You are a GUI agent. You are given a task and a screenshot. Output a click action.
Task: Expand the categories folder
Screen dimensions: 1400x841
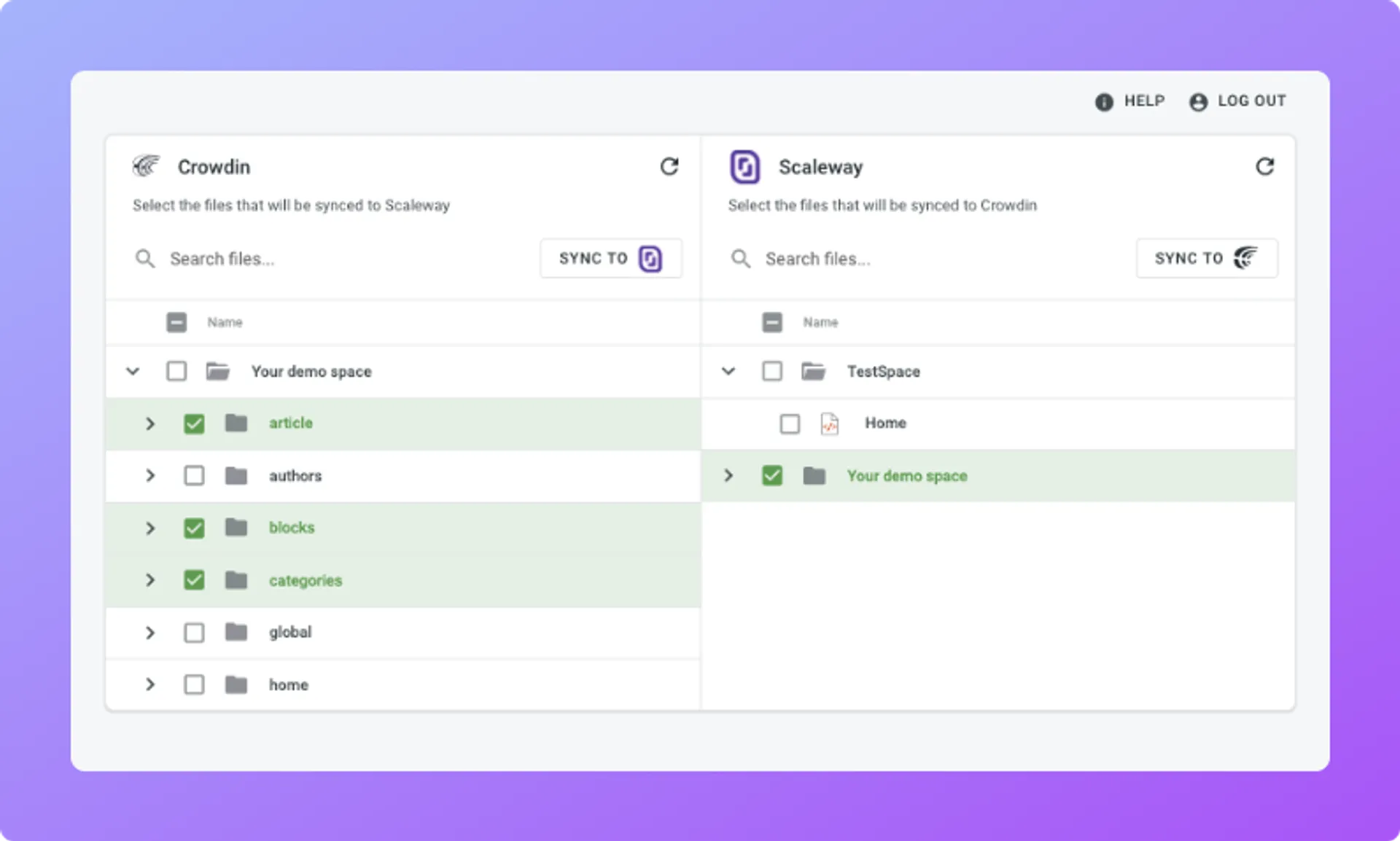tap(150, 580)
